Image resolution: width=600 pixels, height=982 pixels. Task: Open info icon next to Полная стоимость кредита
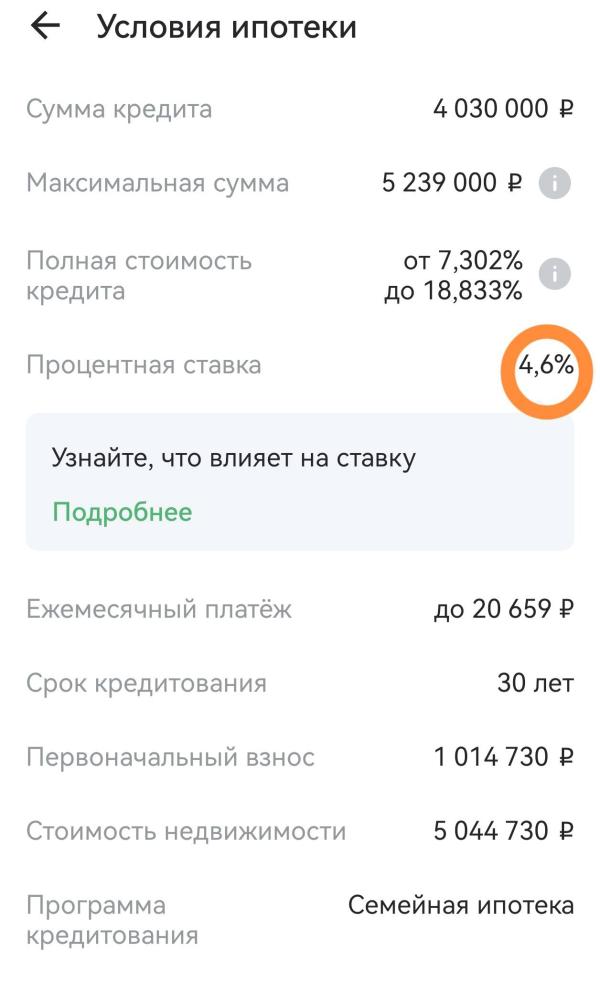(x=554, y=274)
